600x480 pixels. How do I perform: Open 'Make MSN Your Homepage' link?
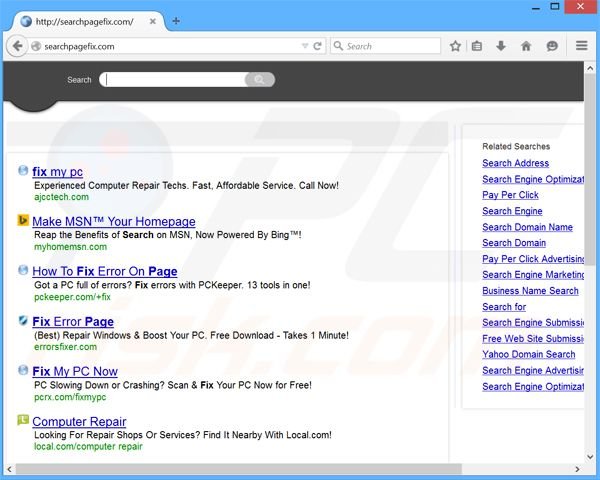coord(114,222)
